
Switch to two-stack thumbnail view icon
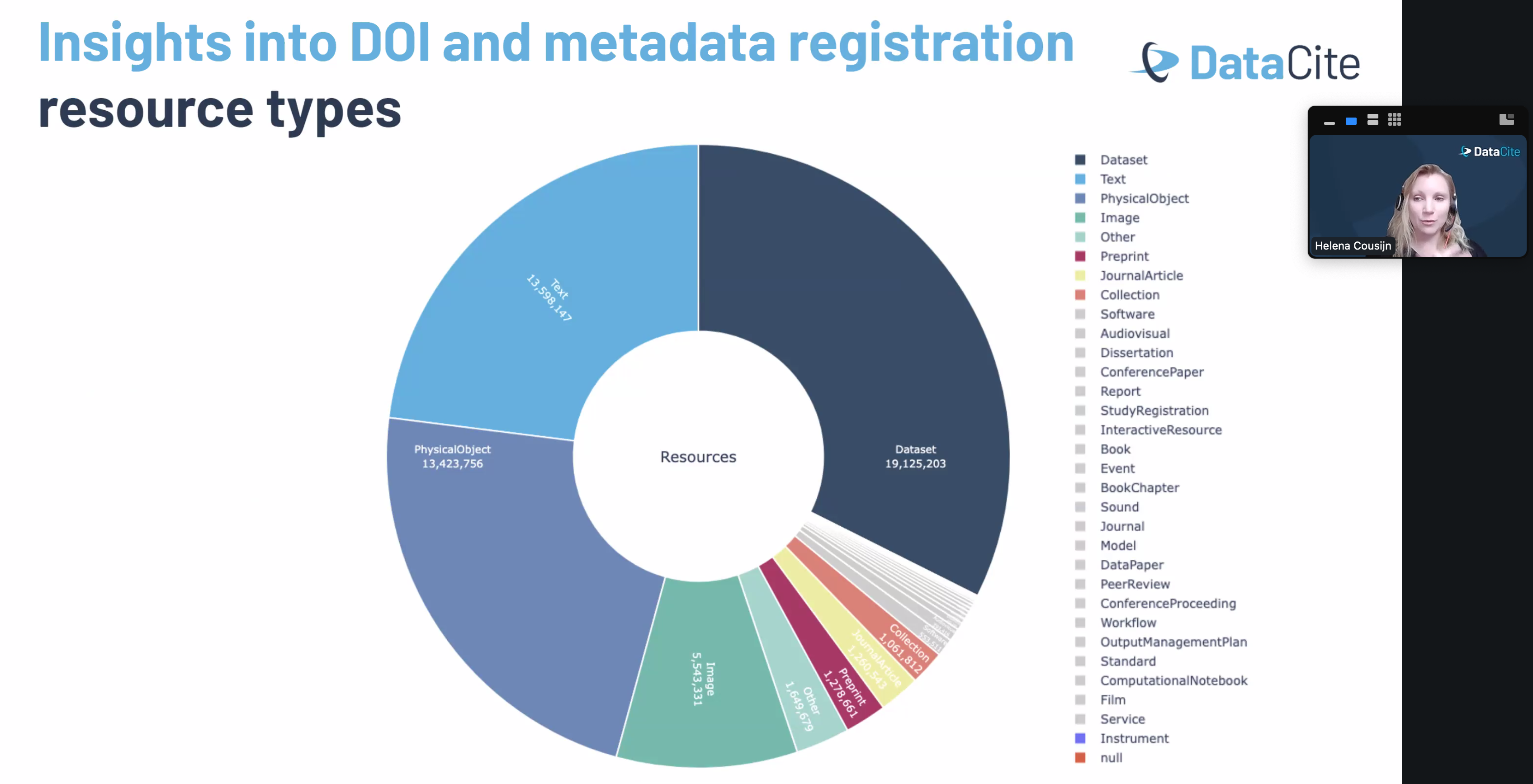click(x=1372, y=120)
